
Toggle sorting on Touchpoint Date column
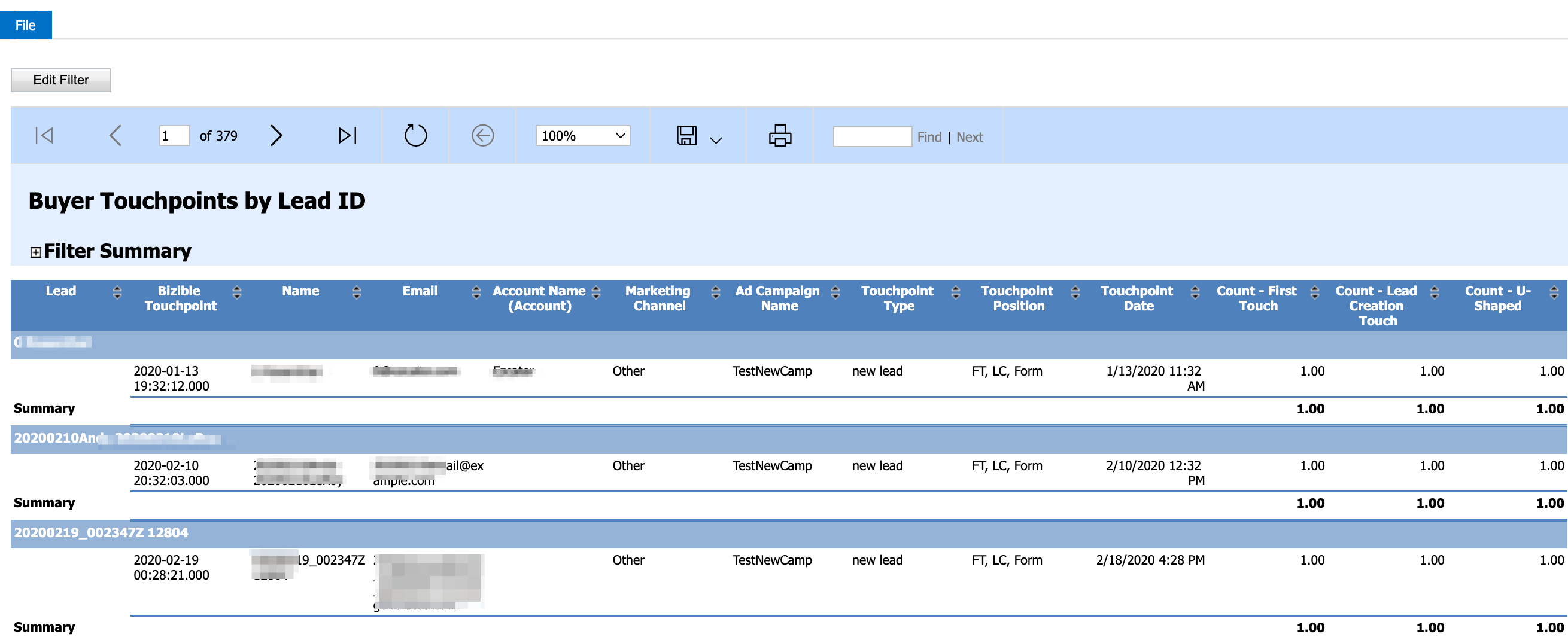pos(1196,292)
